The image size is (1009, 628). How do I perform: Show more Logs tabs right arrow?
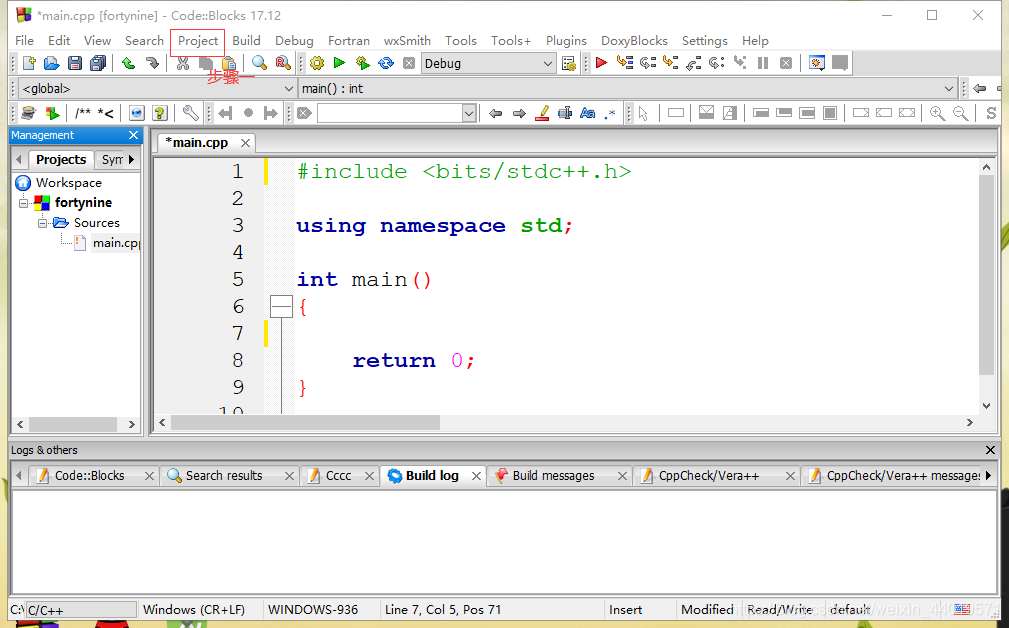click(988, 476)
